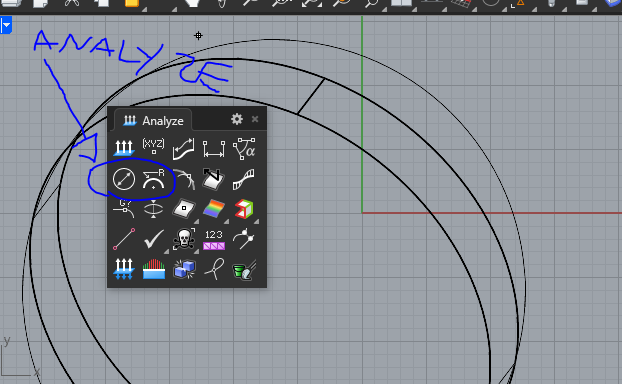Click the line with pink endpoints icon
Screen dimensions: 622x384
(124, 239)
